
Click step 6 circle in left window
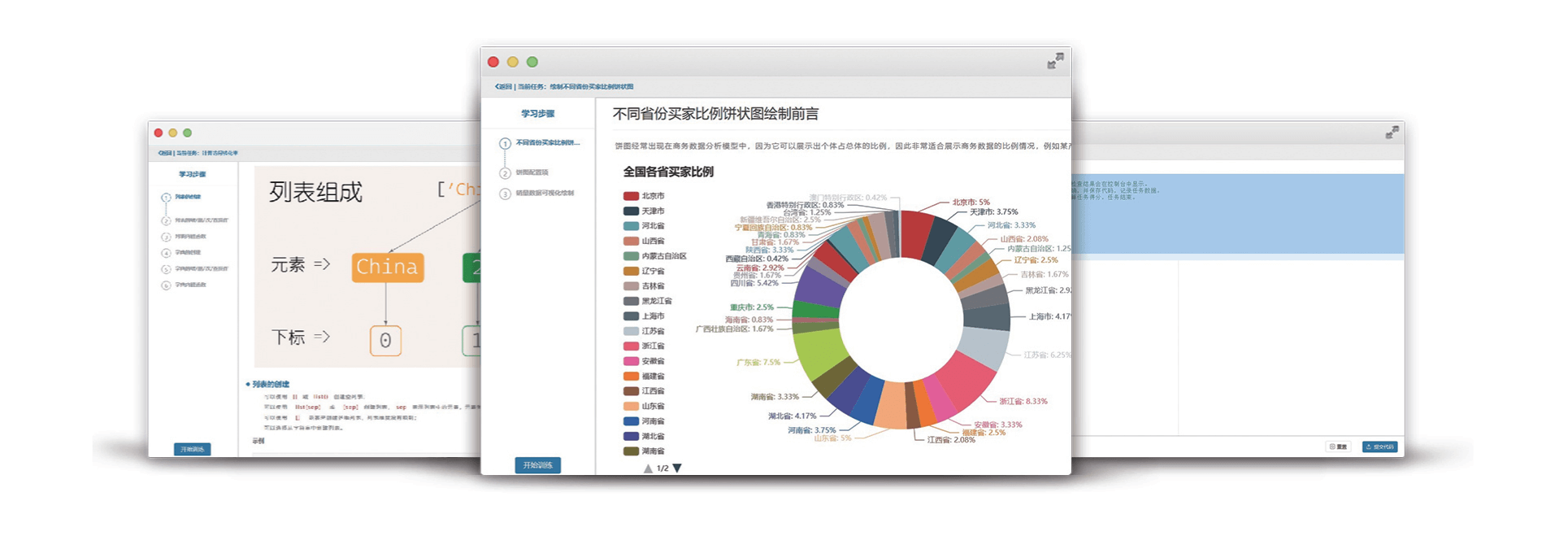tap(166, 285)
